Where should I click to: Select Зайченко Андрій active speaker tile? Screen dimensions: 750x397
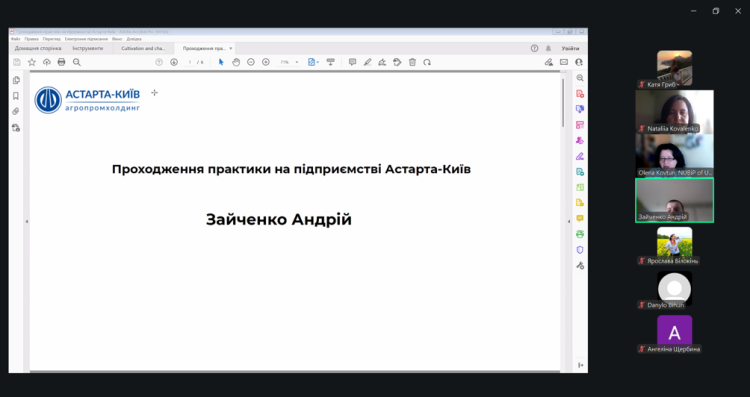point(674,200)
